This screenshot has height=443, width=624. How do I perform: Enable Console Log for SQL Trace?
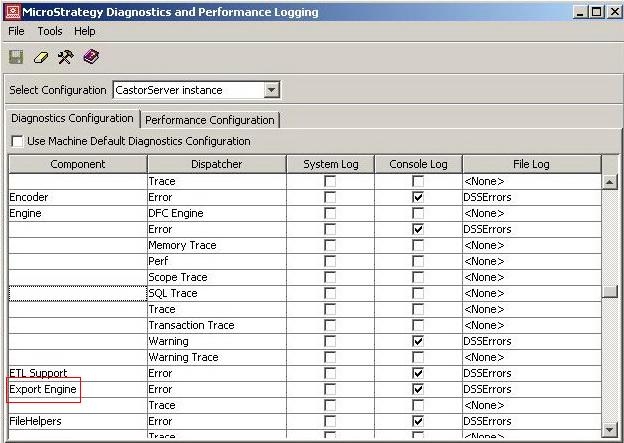click(x=418, y=294)
